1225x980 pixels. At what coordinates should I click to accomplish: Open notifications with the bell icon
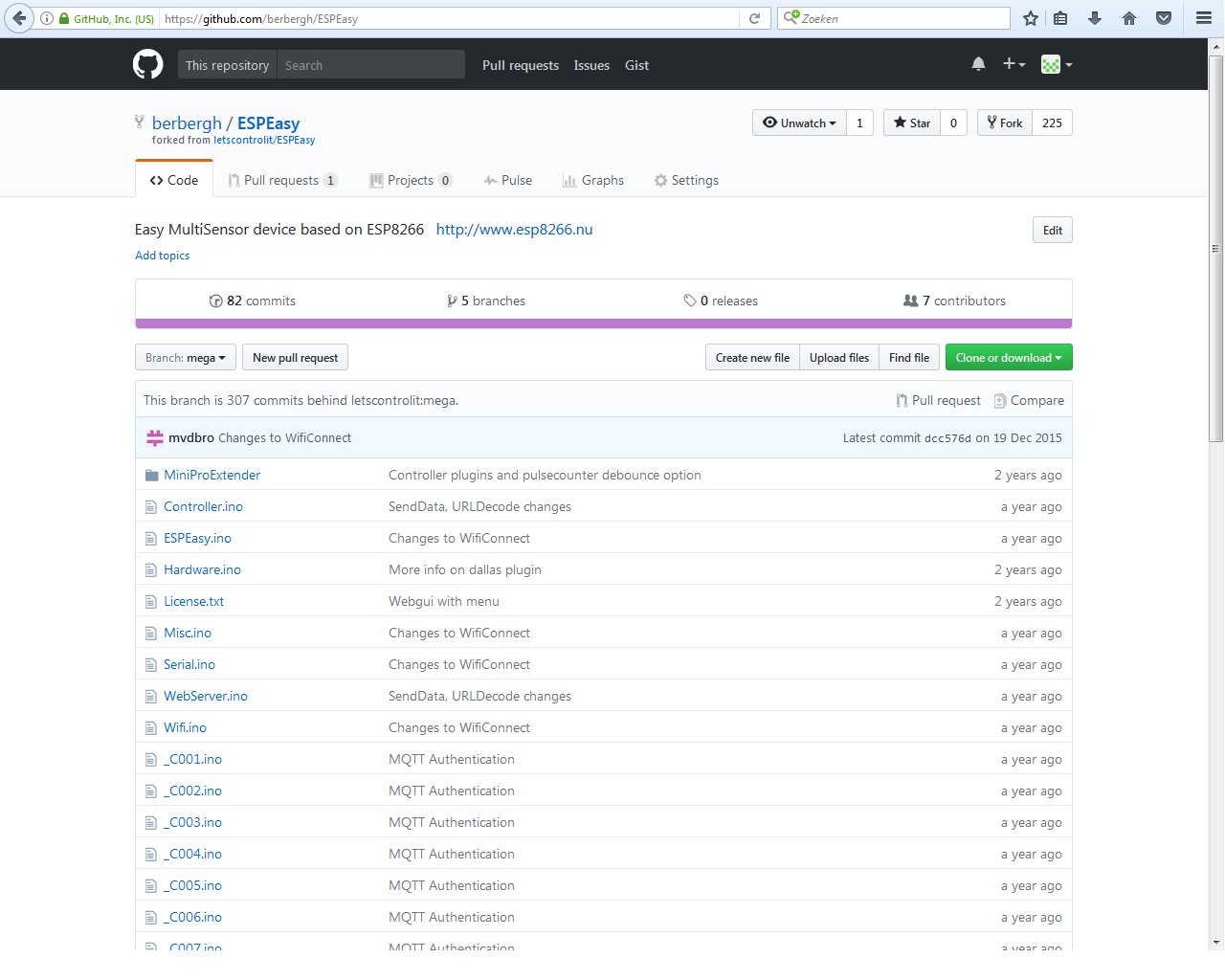click(x=978, y=64)
